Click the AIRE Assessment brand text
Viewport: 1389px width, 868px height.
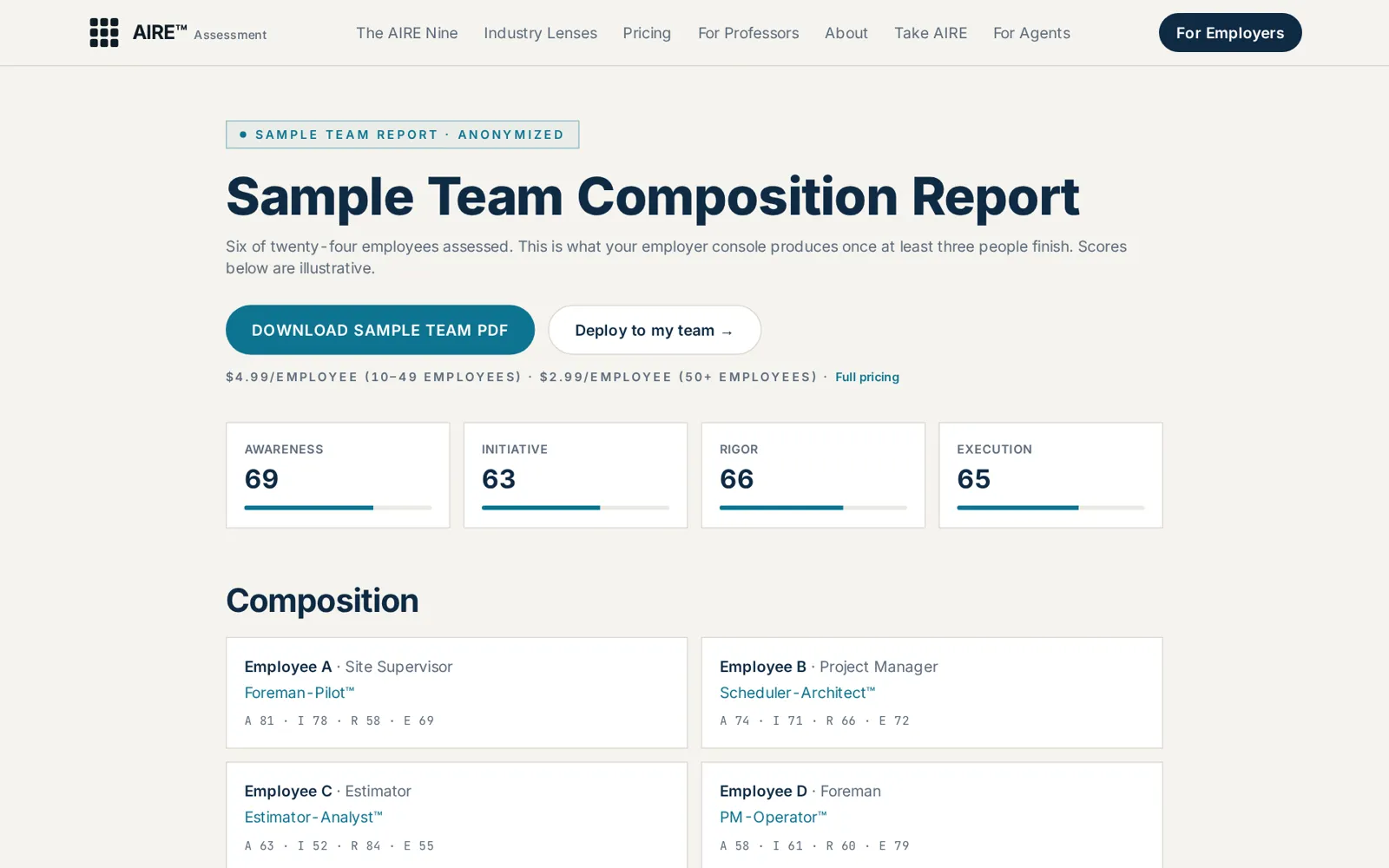tap(200, 33)
